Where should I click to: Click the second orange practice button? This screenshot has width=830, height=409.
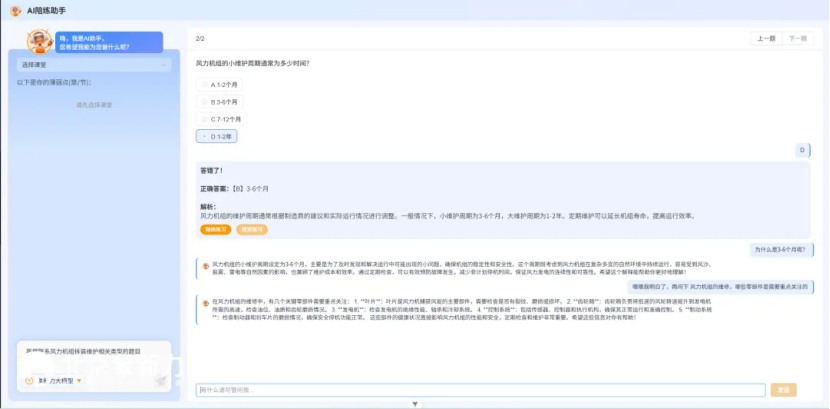(x=251, y=229)
